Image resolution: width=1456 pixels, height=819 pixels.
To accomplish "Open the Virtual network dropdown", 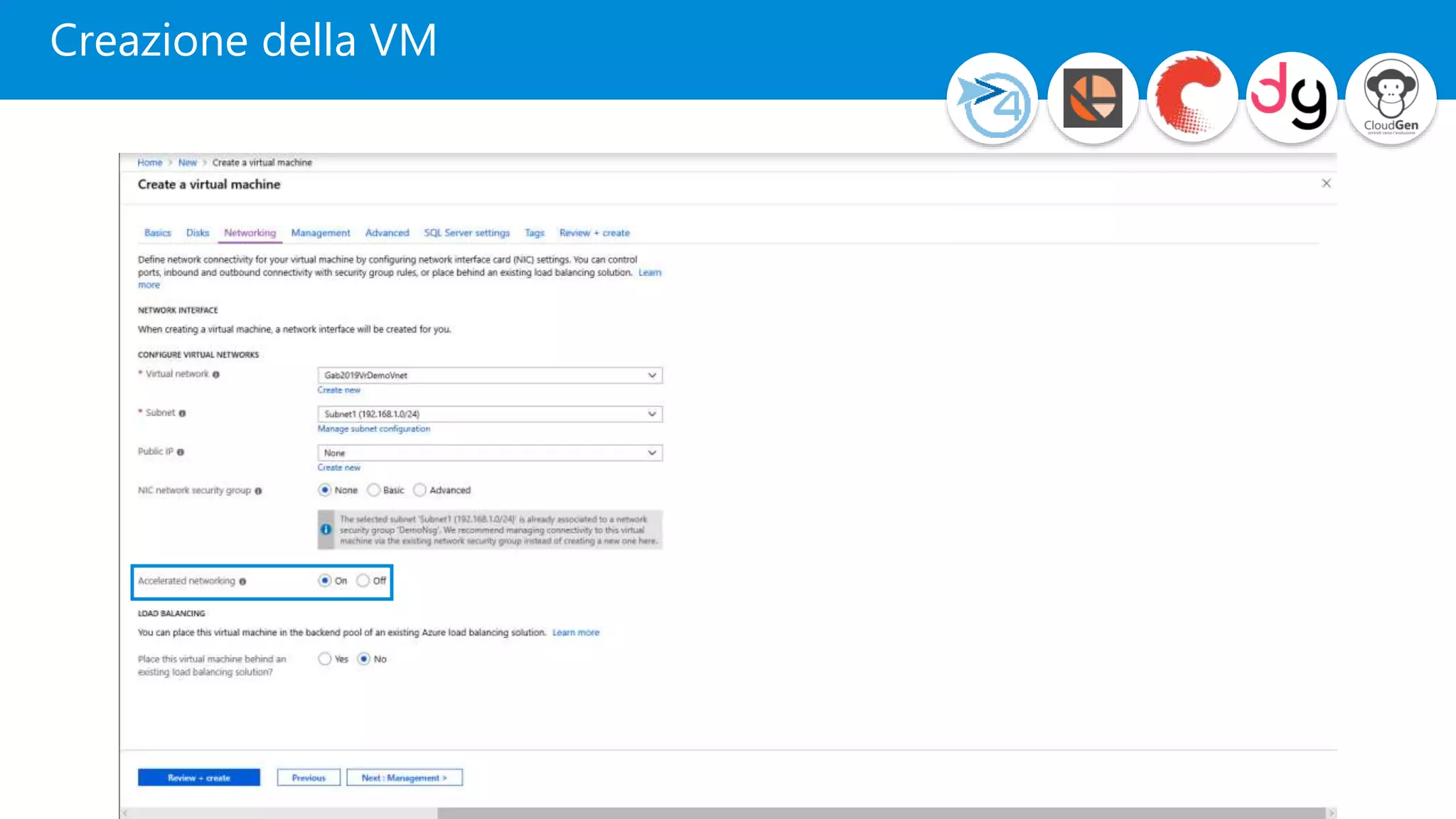I will pos(490,375).
